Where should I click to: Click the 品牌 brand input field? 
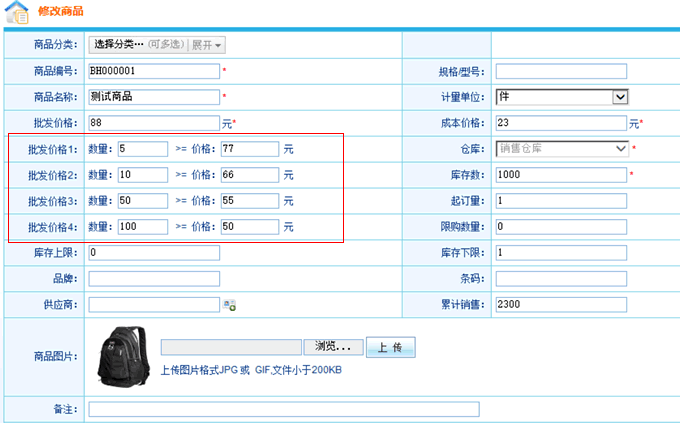point(154,279)
